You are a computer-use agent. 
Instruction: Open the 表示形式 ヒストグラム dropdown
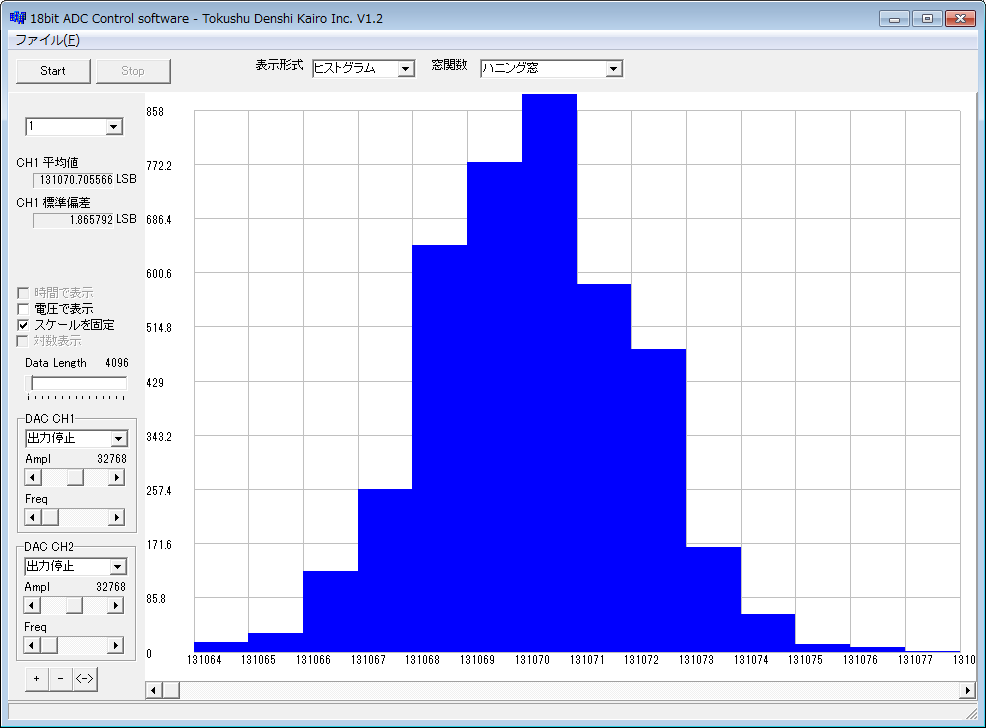(405, 69)
